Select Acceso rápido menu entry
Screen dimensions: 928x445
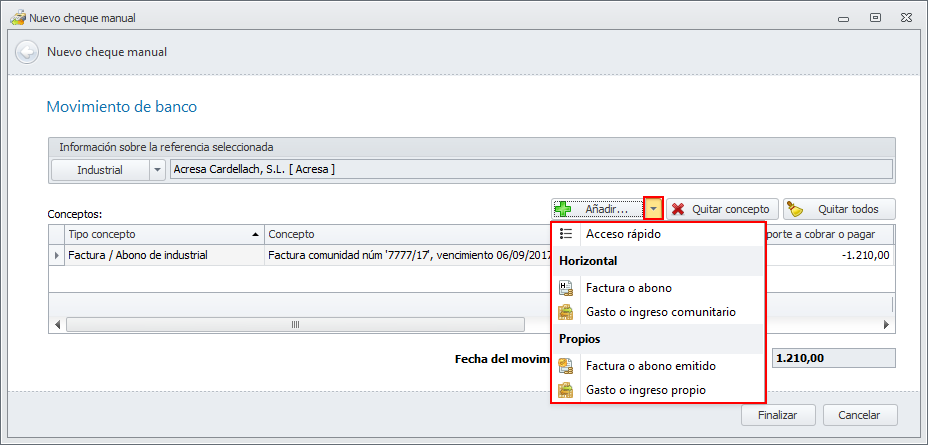tap(658, 234)
